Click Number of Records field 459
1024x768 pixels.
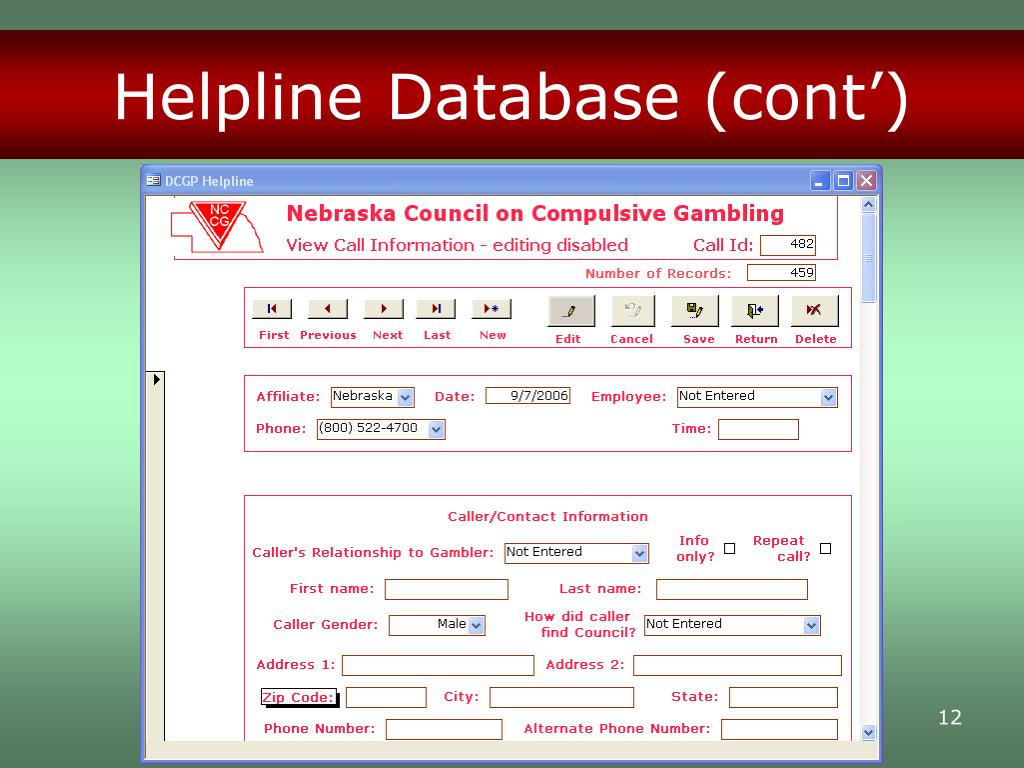(781, 272)
